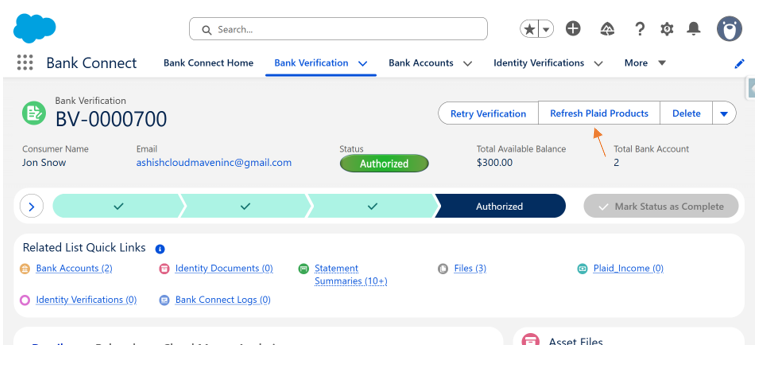Expand the path details chevron button
Screen dimensions: 768x377
click(32, 207)
